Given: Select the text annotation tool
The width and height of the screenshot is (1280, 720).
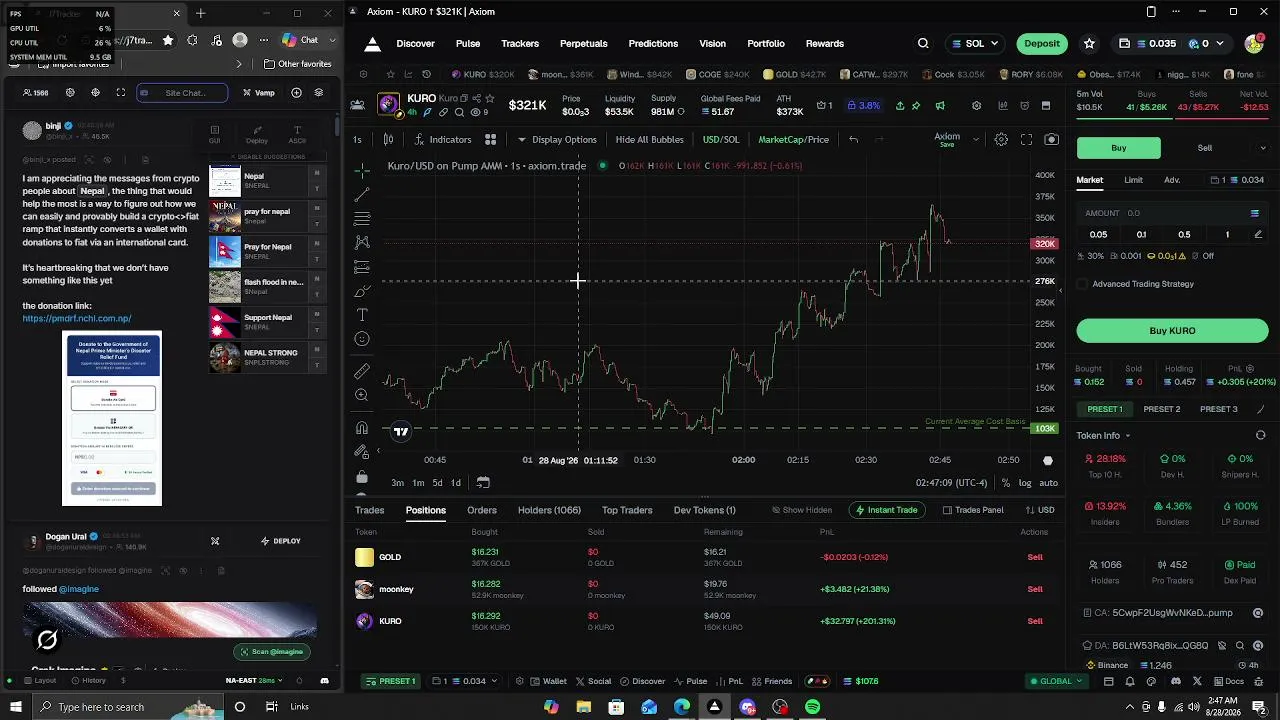Looking at the screenshot, I should click(362, 315).
